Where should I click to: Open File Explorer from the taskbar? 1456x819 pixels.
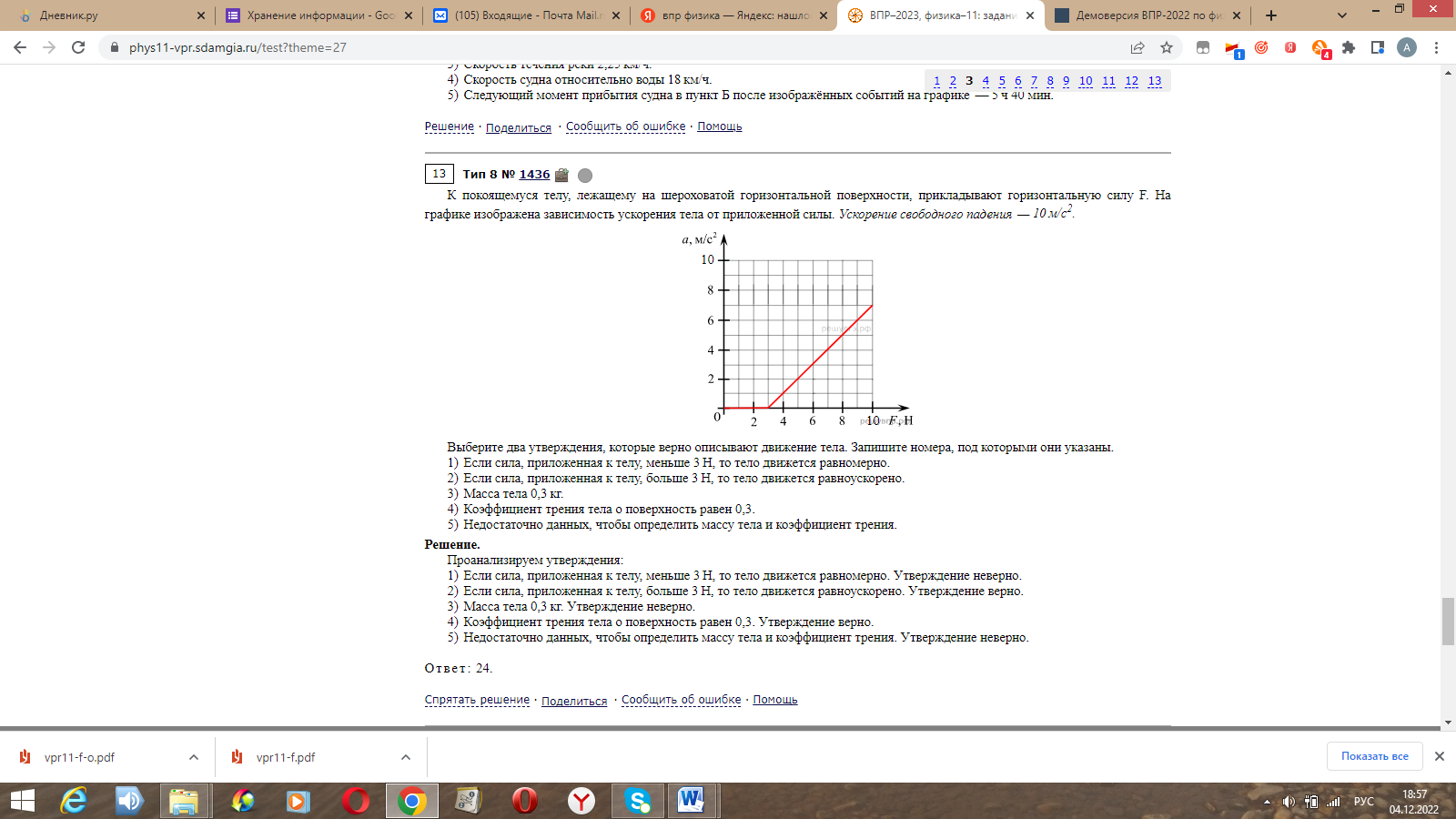183,801
